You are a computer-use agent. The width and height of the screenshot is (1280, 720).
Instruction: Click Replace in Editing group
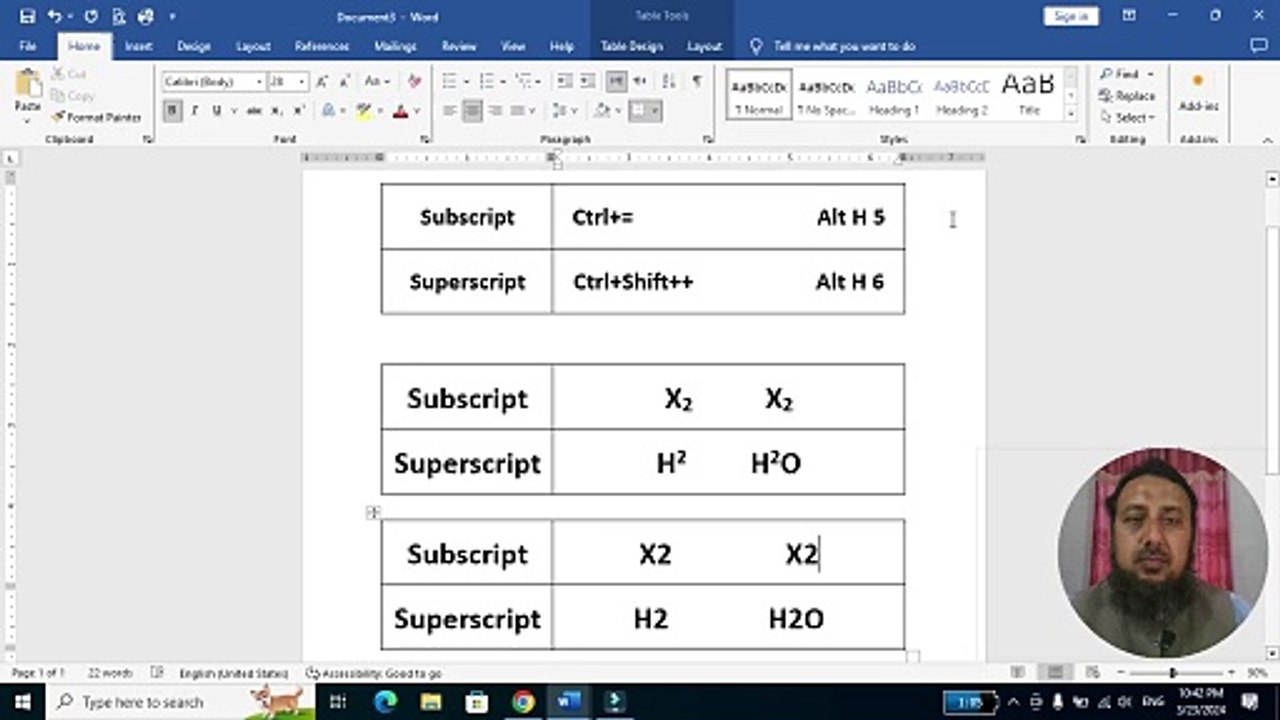1127,96
